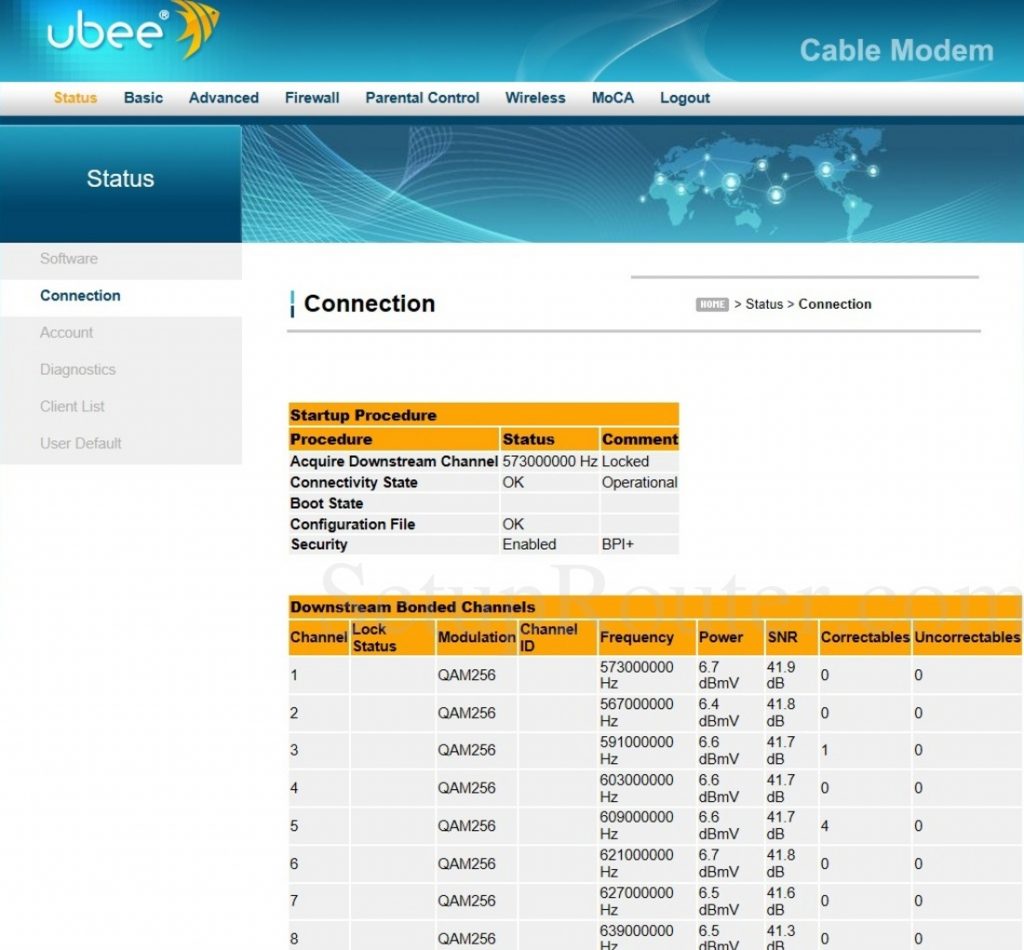The width and height of the screenshot is (1024, 950).
Task: Click the Status breadcrumb link
Action: point(764,304)
